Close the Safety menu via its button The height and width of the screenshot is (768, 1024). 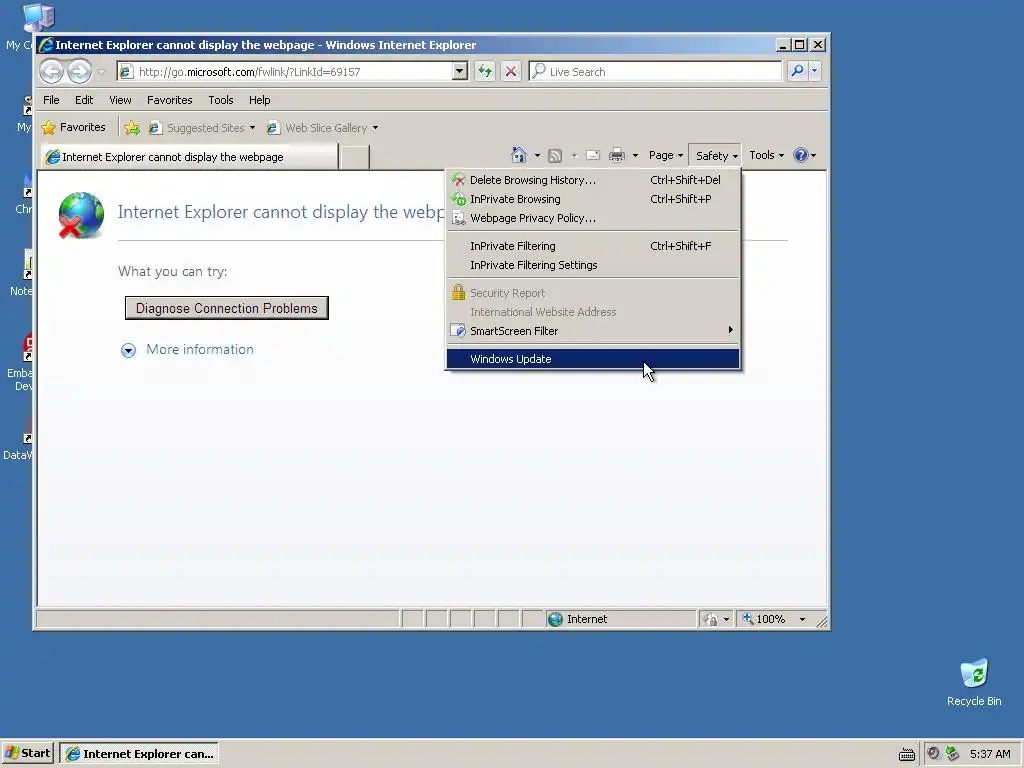coord(715,155)
